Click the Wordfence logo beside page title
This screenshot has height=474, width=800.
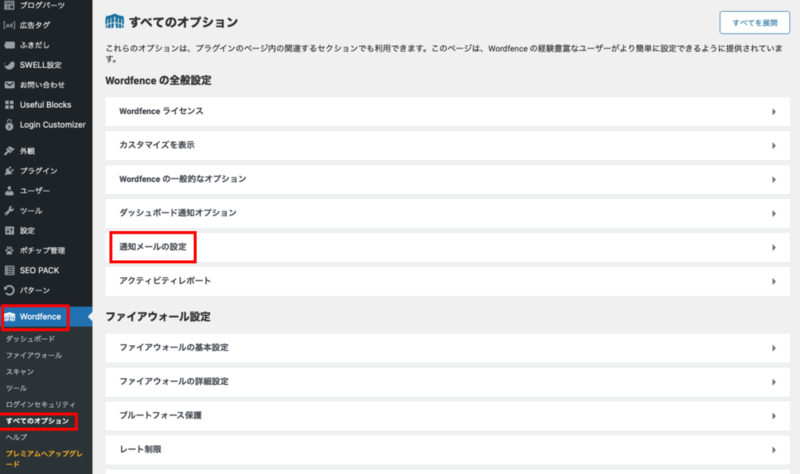click(114, 21)
